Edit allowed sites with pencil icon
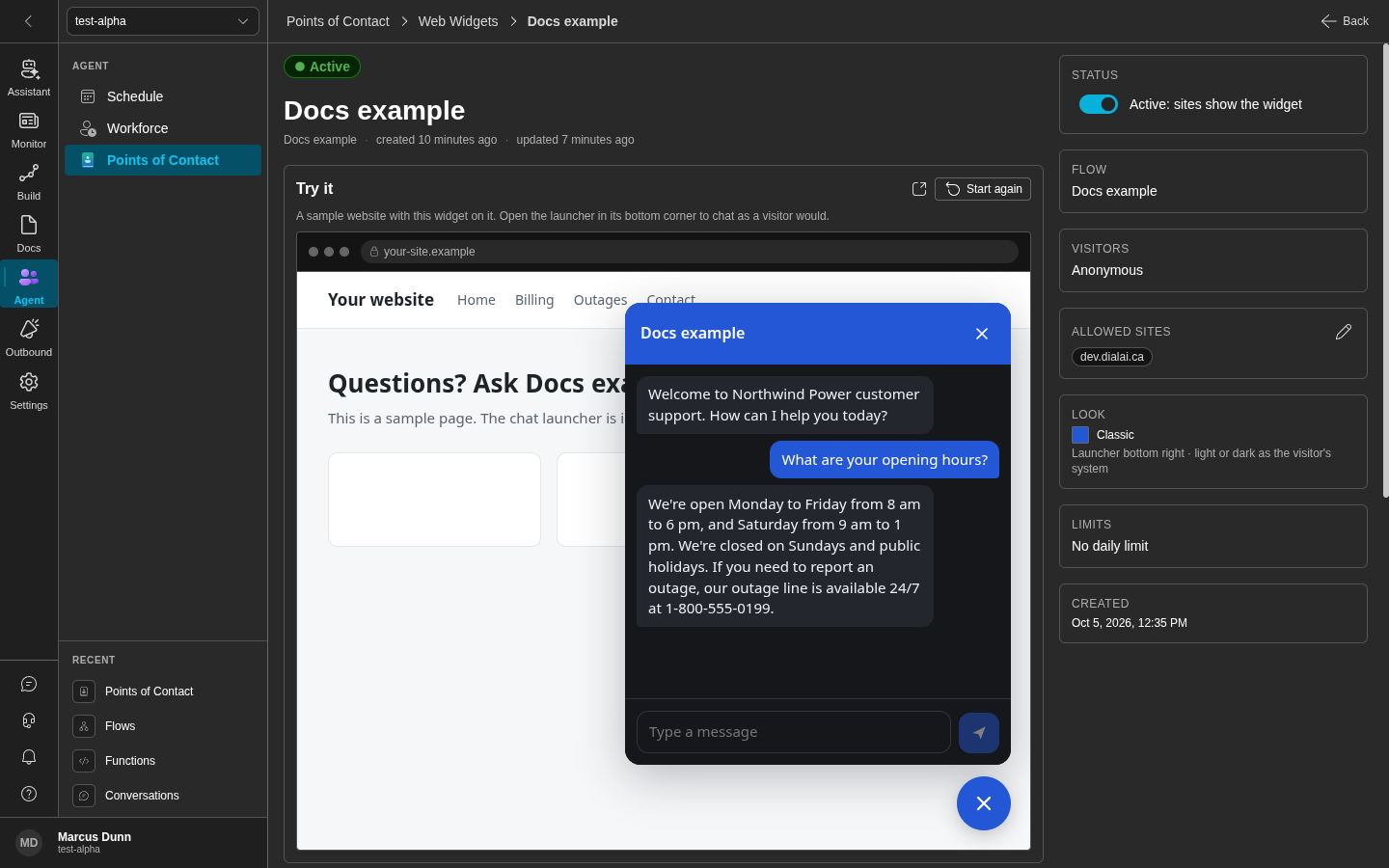 [x=1344, y=332]
